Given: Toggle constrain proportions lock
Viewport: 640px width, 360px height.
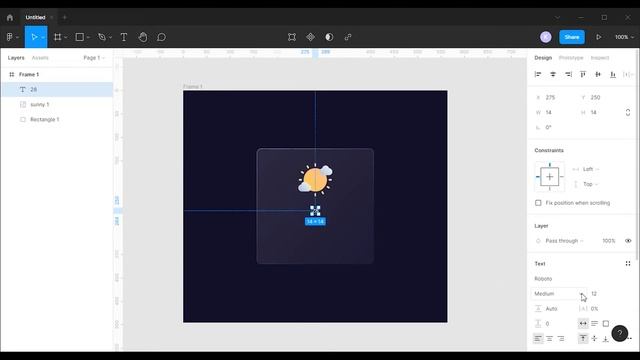Looking at the screenshot, I should pyautogui.click(x=628, y=112).
